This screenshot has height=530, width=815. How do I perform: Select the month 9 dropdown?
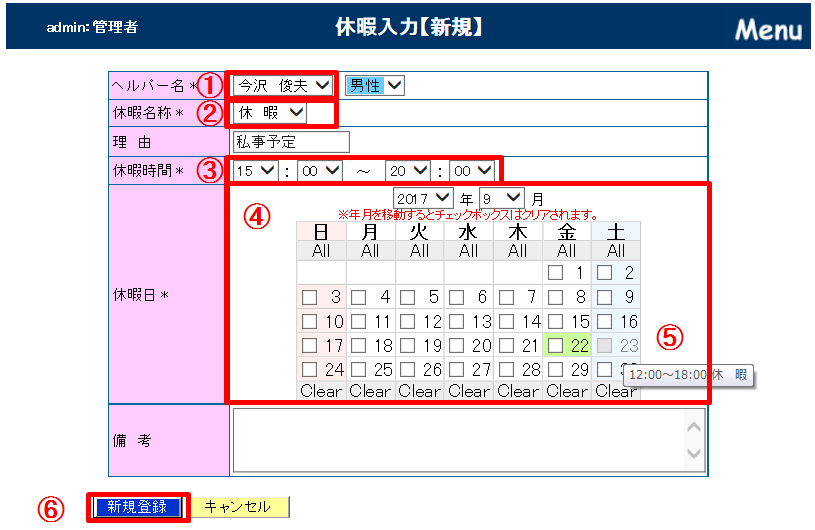[501, 198]
